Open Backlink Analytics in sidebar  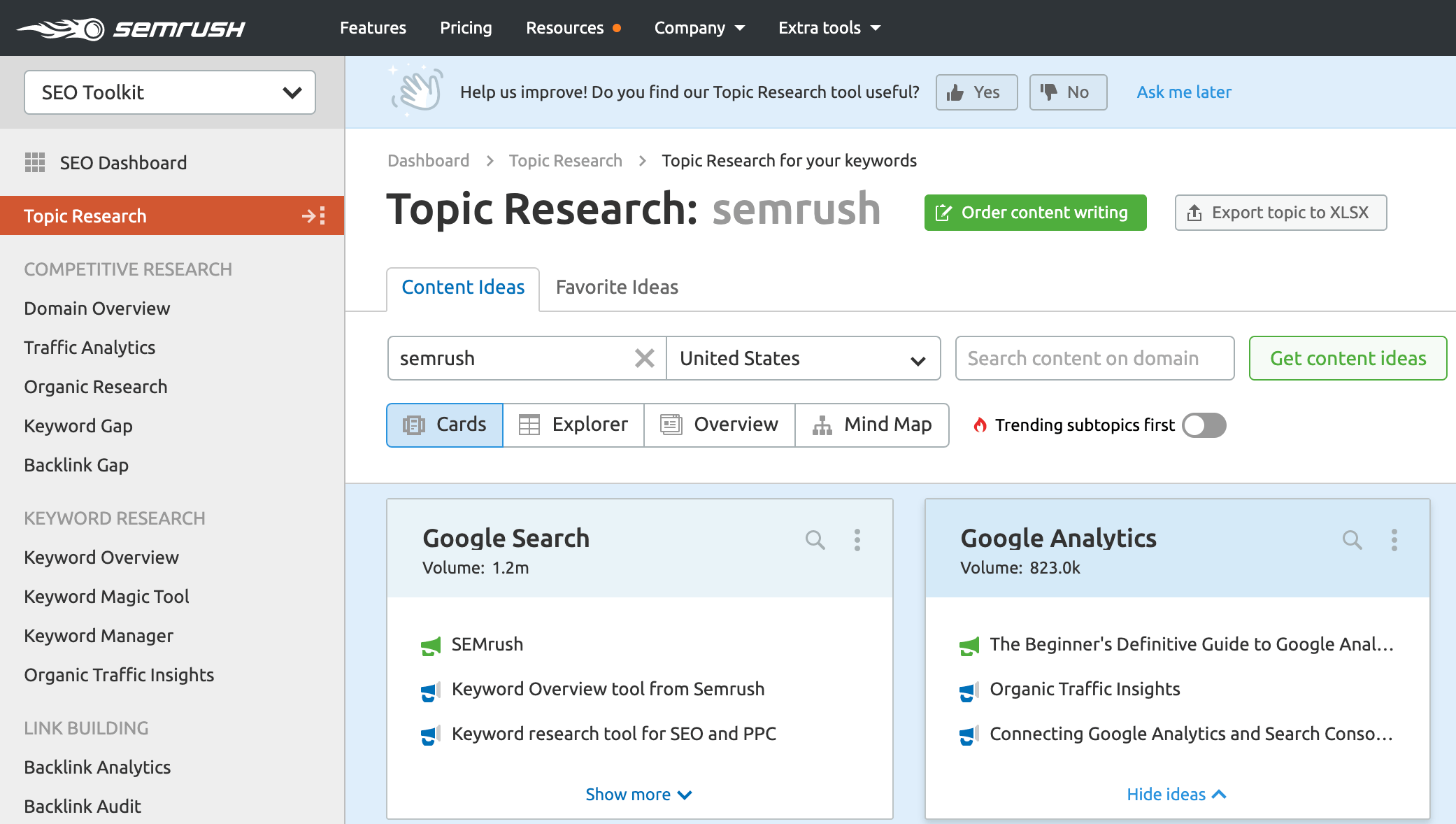pos(97,767)
